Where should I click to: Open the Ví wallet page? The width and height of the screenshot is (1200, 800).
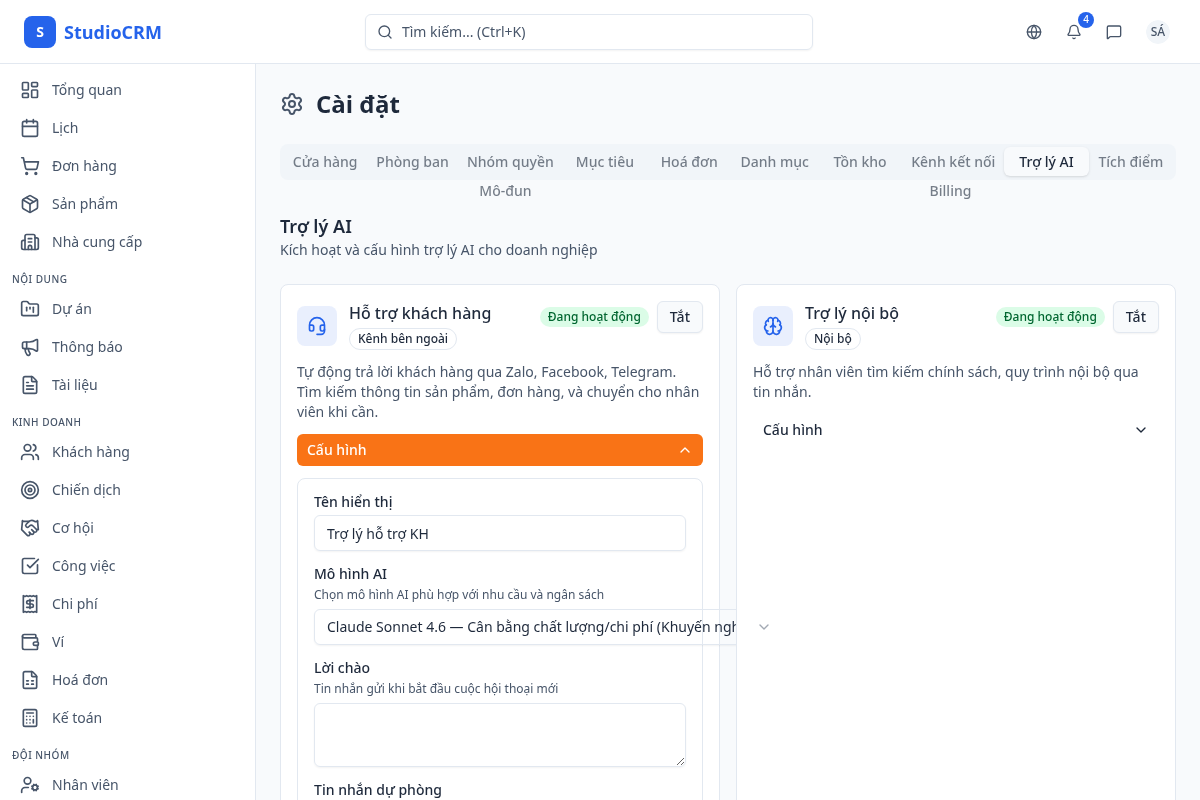(x=58, y=642)
